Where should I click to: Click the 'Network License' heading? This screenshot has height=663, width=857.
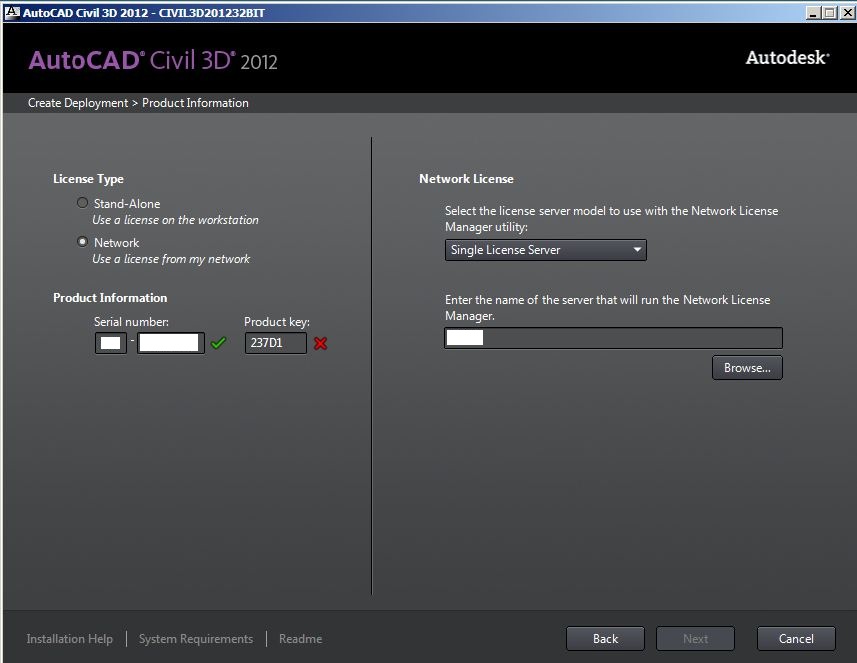(x=466, y=179)
